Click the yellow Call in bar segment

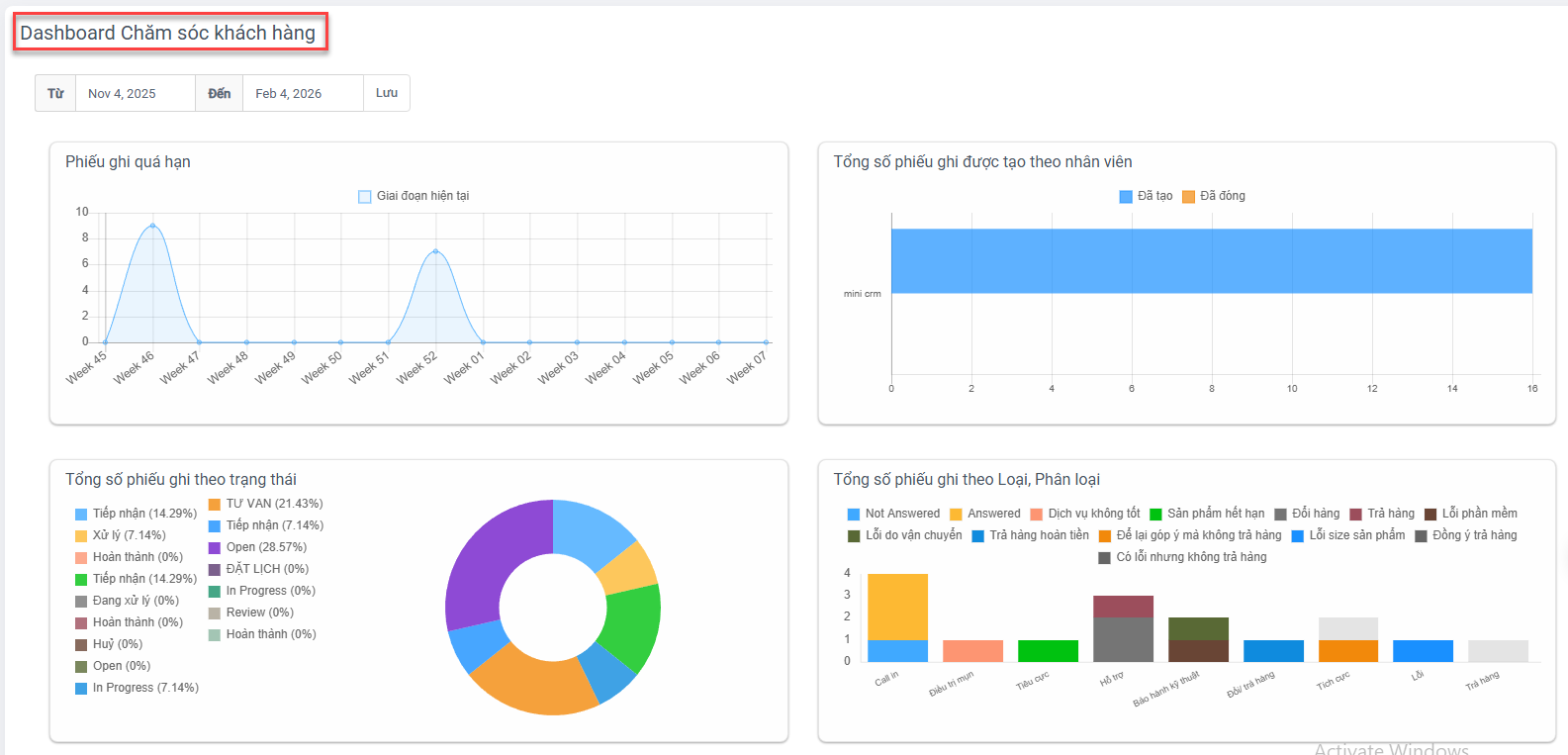897,606
